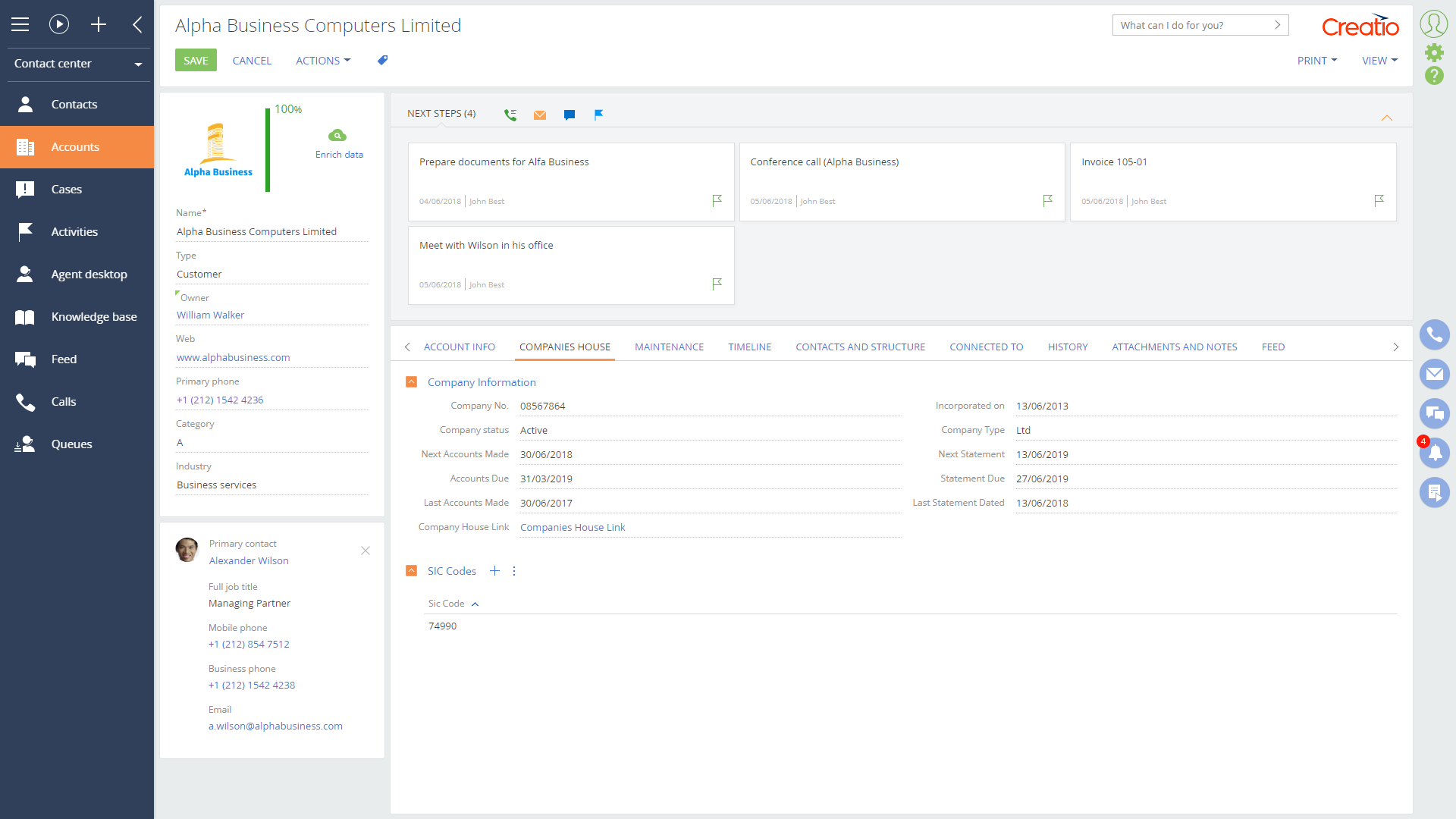Click Alexander Wilson's photo
This screenshot has width=1456, height=819.
[187, 550]
